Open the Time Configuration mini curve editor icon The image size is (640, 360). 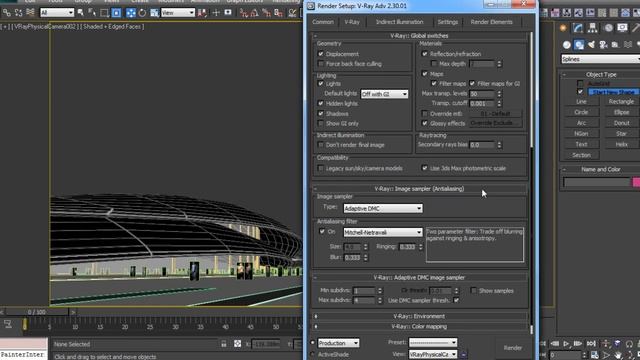(x=8, y=324)
